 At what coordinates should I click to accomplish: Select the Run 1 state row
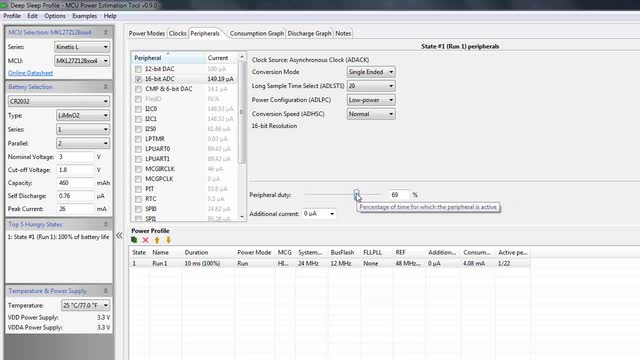pos(330,264)
